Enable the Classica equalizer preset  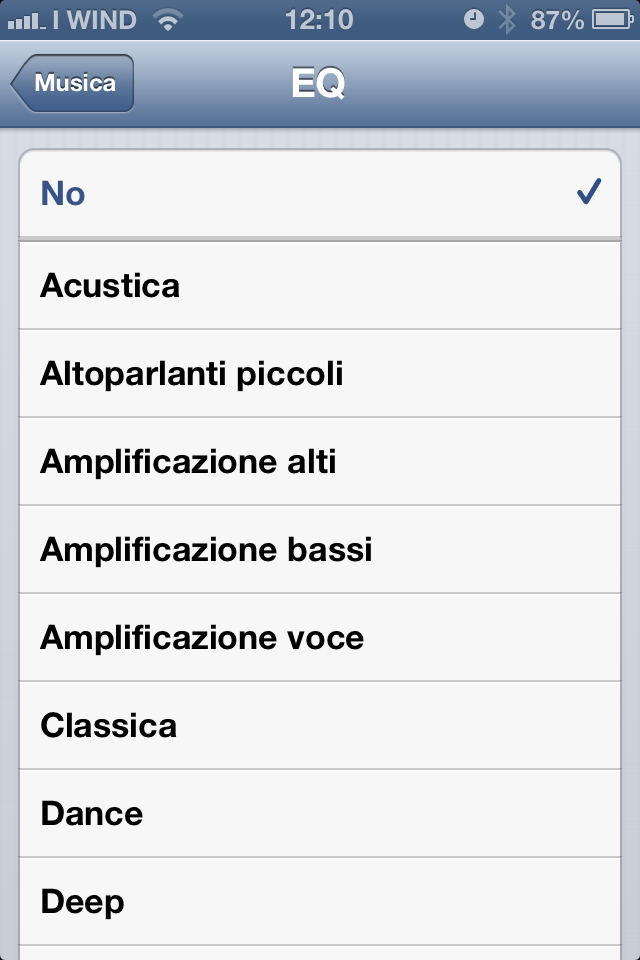320,726
